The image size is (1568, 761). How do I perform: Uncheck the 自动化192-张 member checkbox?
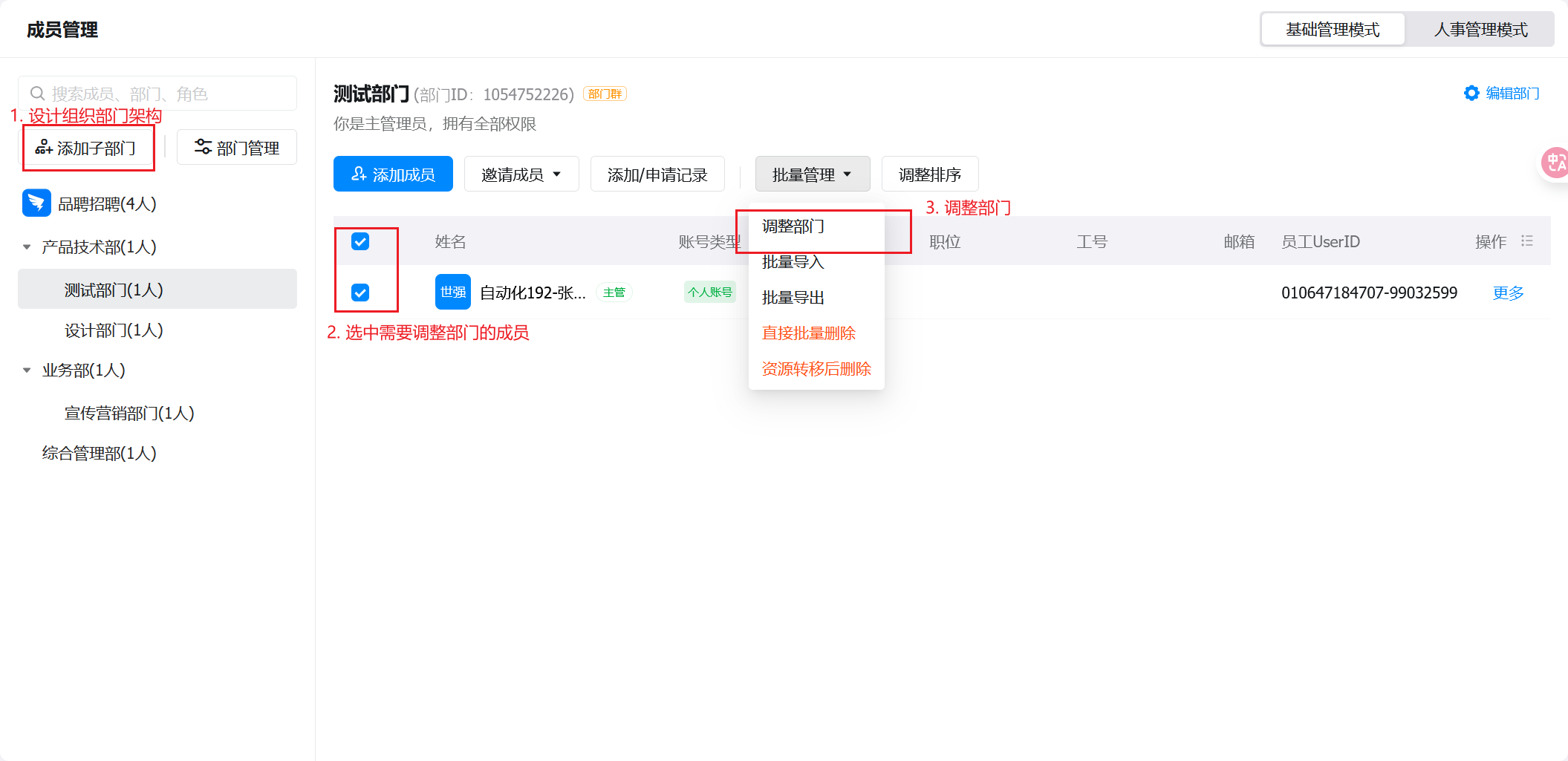pyautogui.click(x=360, y=293)
